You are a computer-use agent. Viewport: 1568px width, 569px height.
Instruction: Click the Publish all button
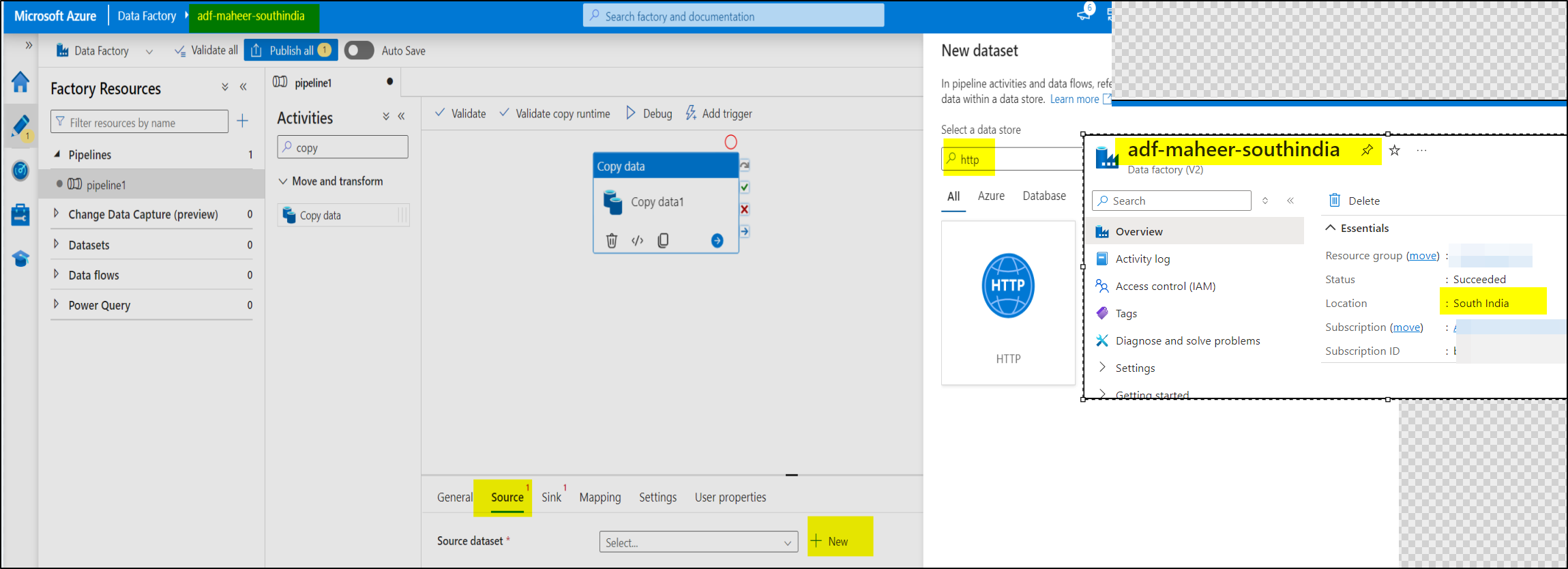[291, 50]
